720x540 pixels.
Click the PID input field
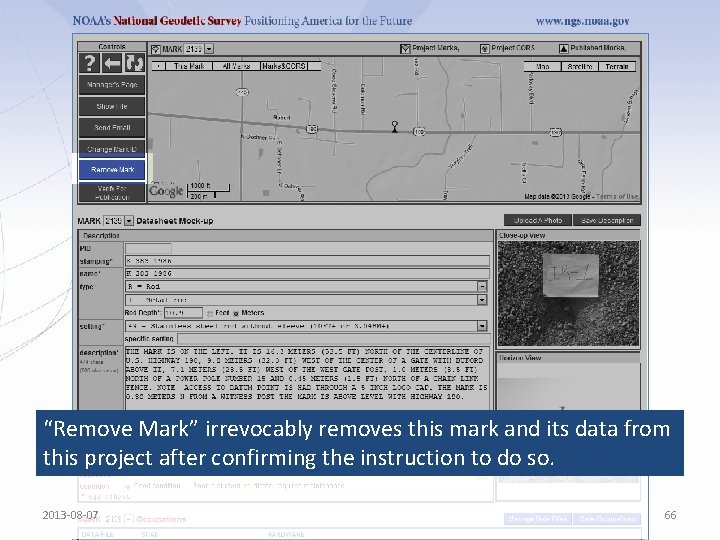[x=148, y=248]
